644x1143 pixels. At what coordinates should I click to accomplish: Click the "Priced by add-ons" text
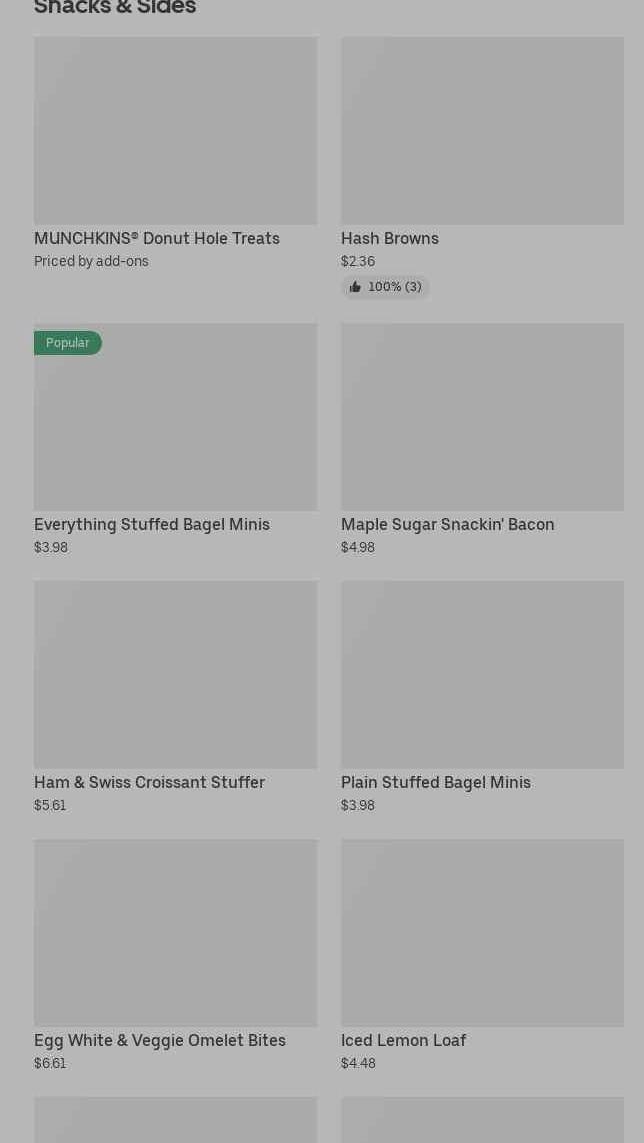tap(91, 261)
